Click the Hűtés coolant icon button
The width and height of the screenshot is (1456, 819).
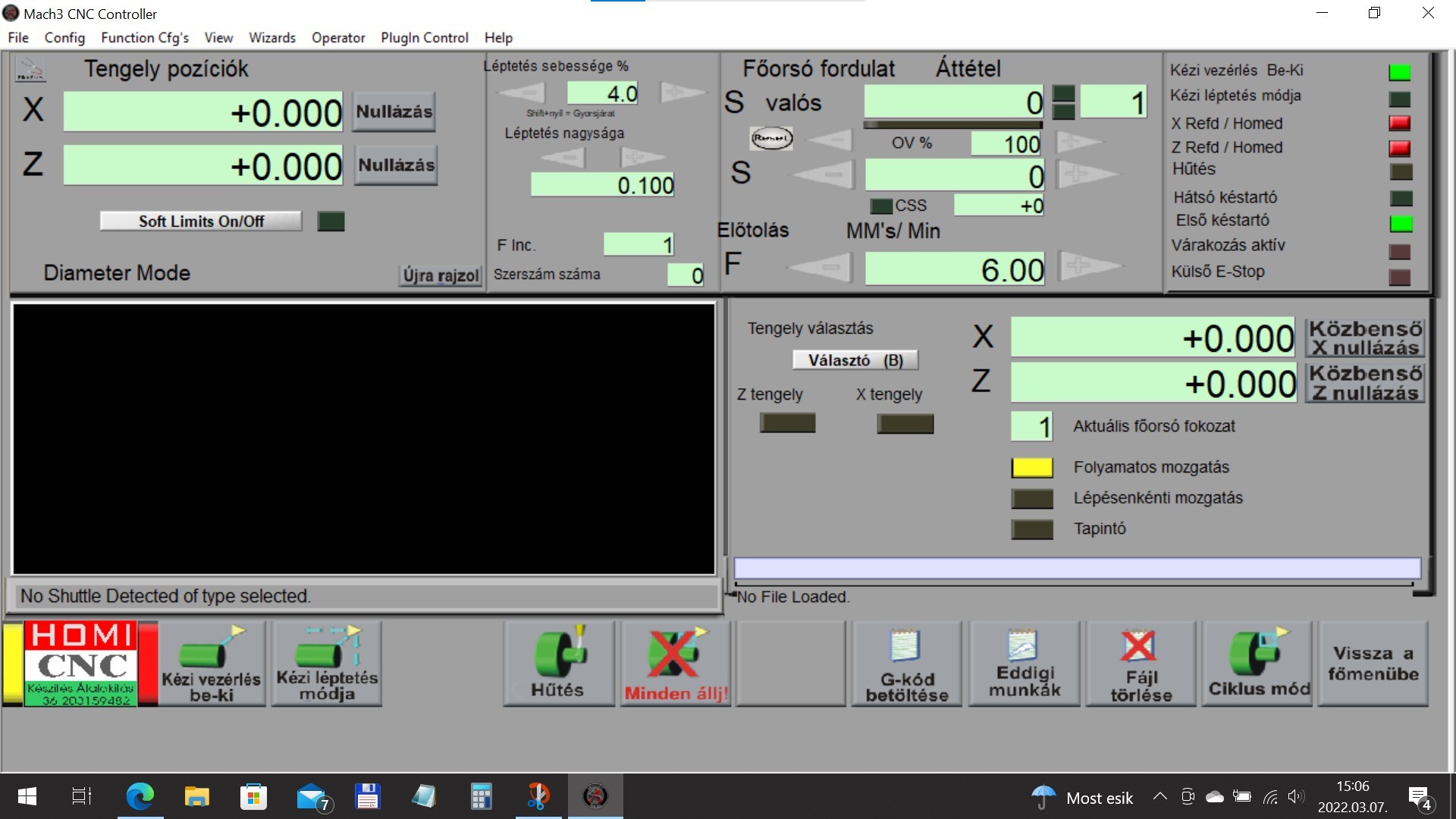(558, 664)
